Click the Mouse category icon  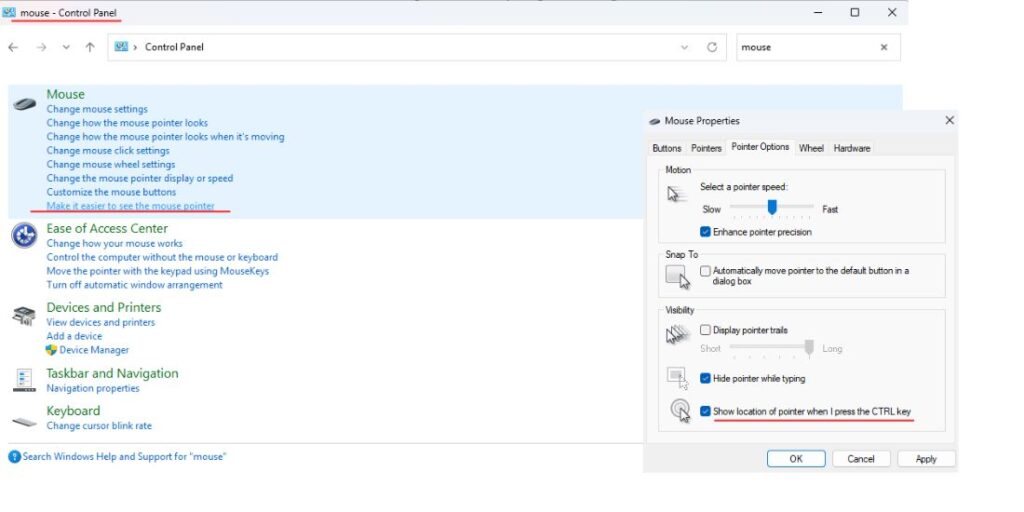tap(25, 103)
